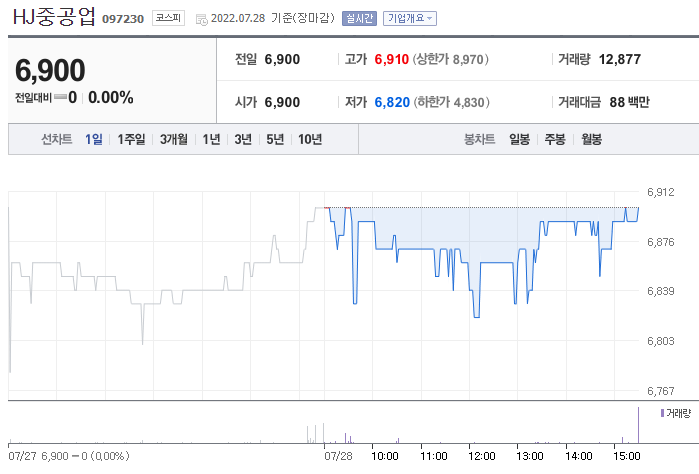Click the 거래량 volume legend marker
The height and width of the screenshot is (474, 699).
point(662,413)
